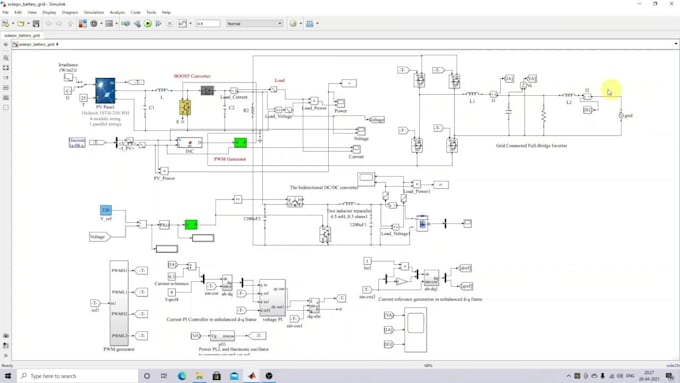Click the Windows Start button

[8, 376]
